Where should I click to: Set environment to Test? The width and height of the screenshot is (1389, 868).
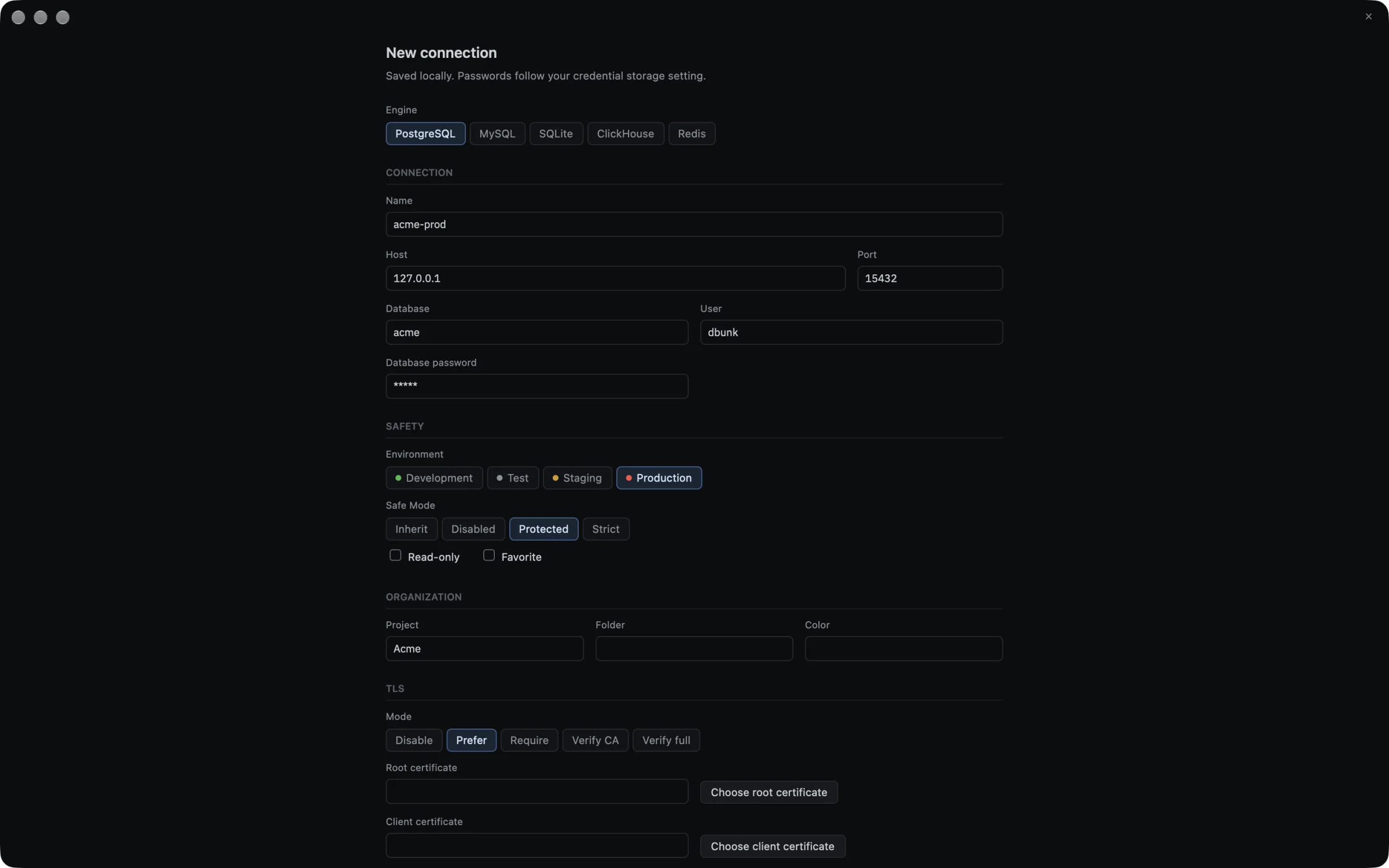(x=513, y=478)
